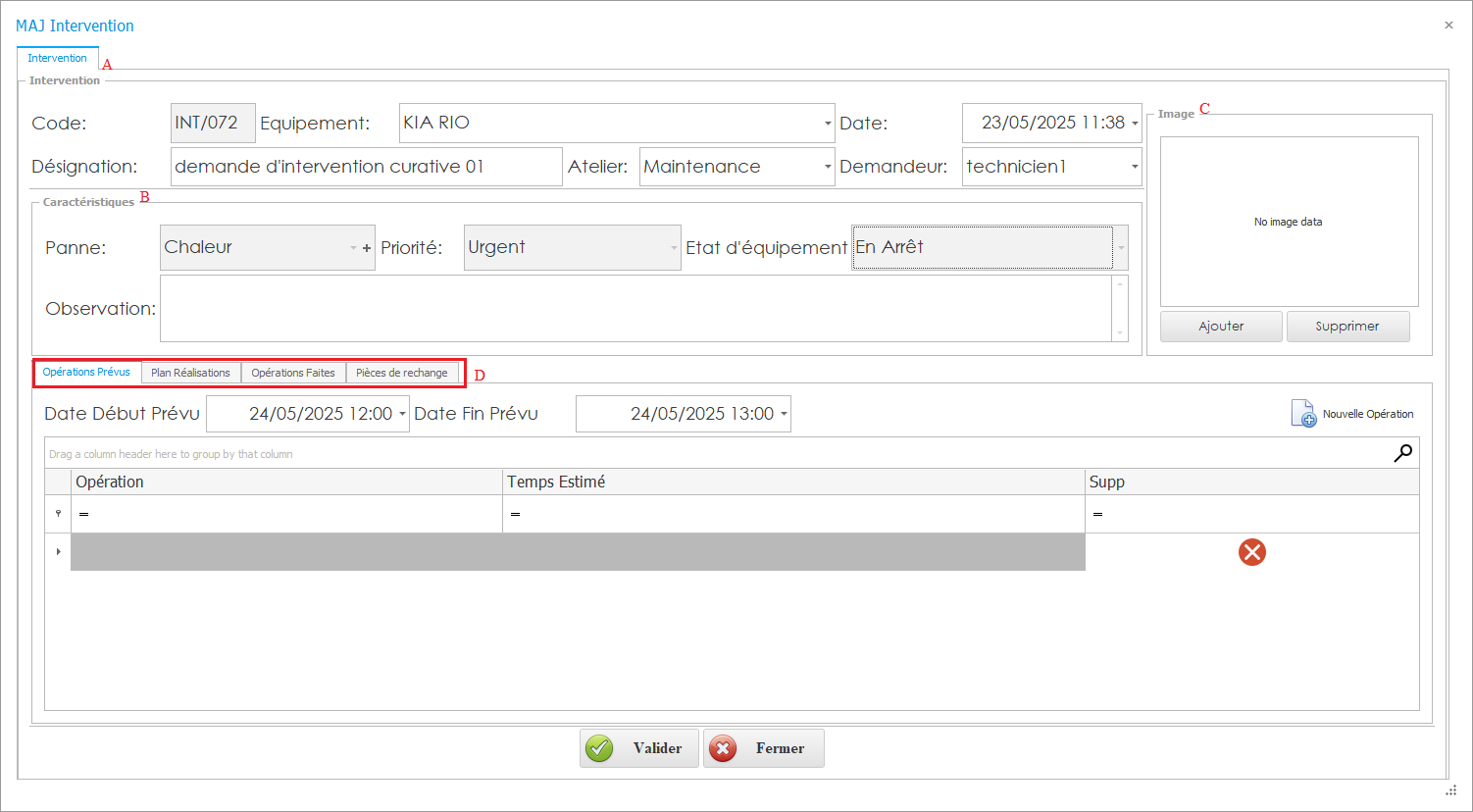Click in the Observation text field
Screen dimensions: 1473x812
pos(635,309)
